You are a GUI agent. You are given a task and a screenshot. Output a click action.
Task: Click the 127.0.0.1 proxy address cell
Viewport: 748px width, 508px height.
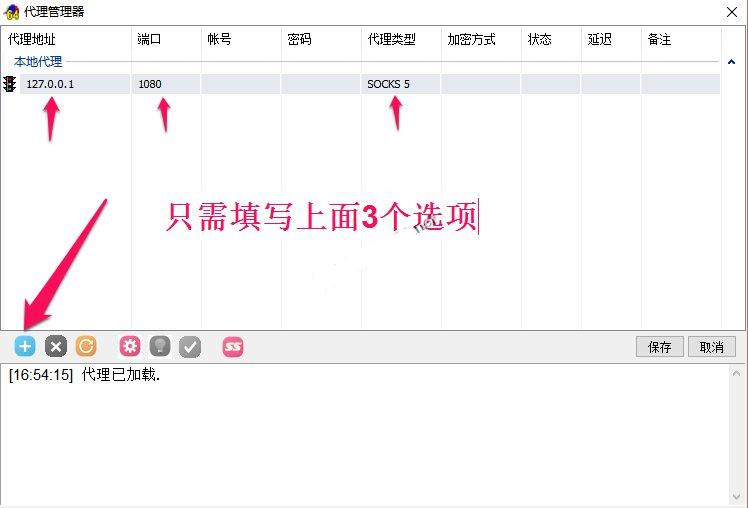point(50,84)
